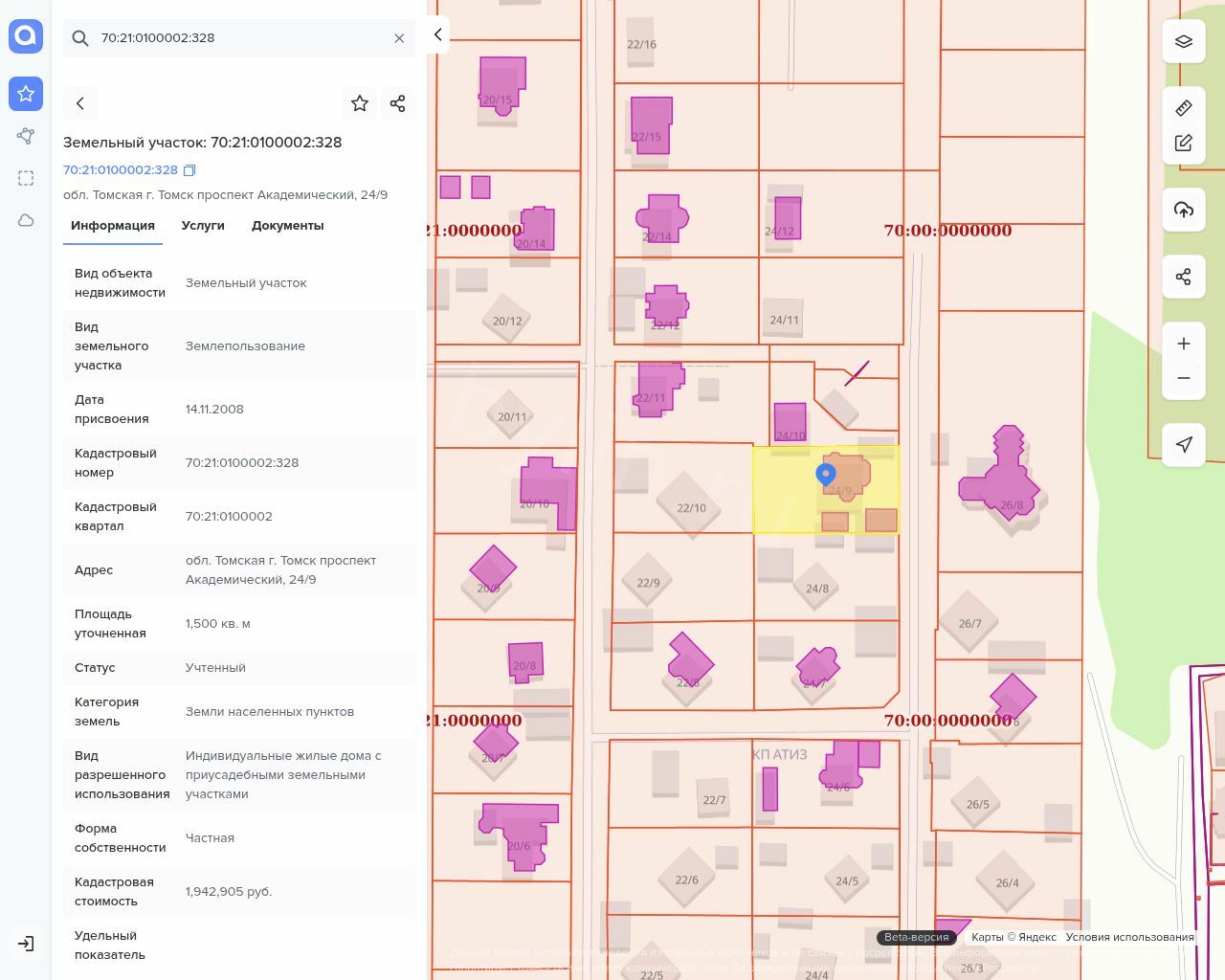Share parcel via panel share icon
Image resolution: width=1225 pixels, height=980 pixels.
(x=398, y=103)
